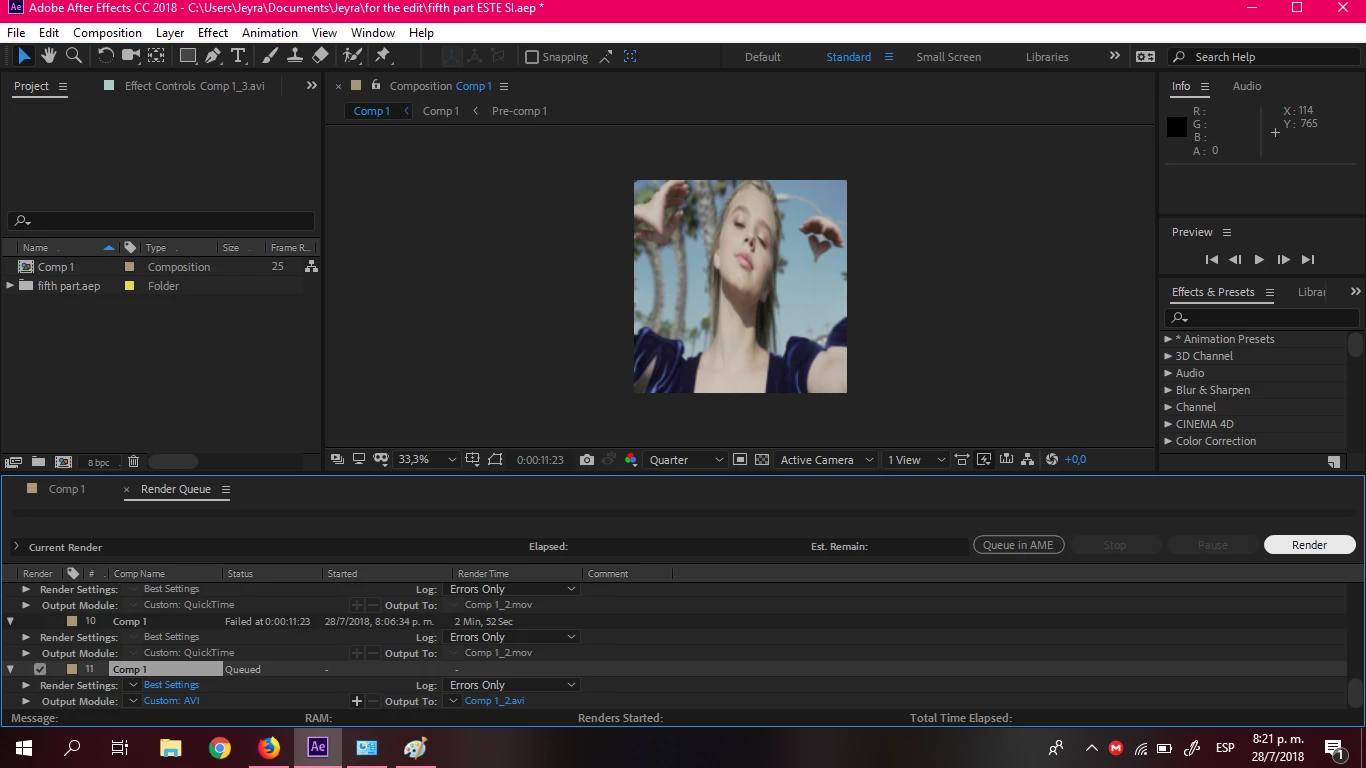Image resolution: width=1366 pixels, height=768 pixels.
Task: Click the new folder icon in Project panel
Action: pos(38,462)
